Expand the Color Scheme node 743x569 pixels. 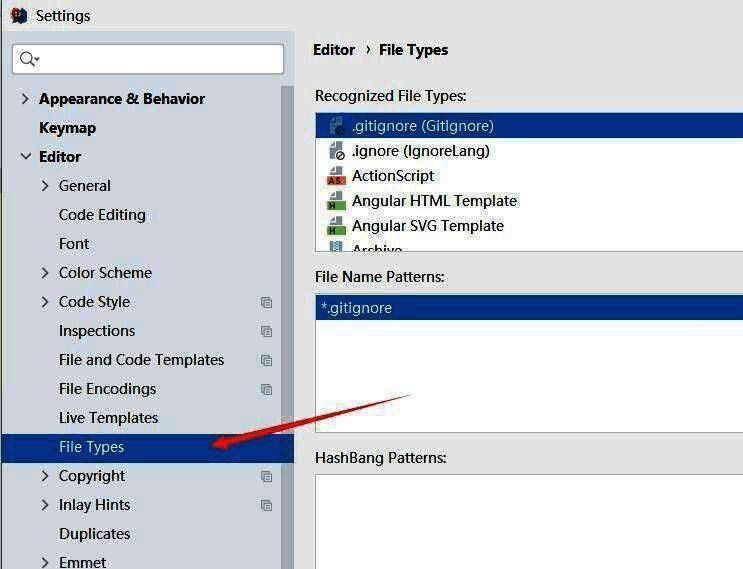coord(45,273)
